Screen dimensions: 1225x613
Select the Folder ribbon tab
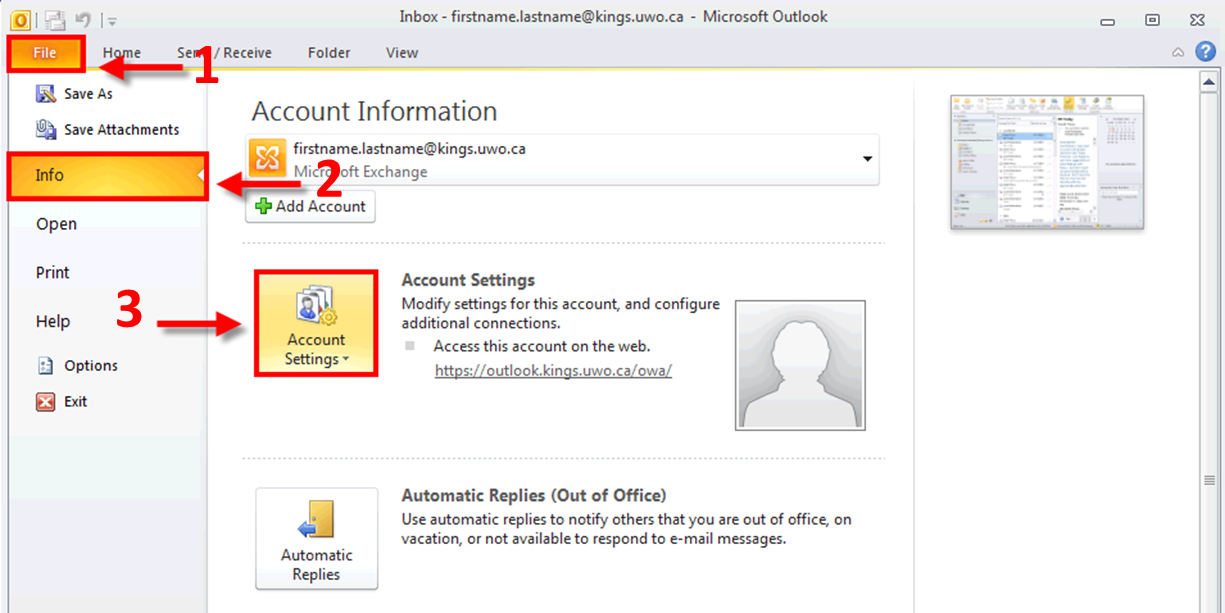329,53
